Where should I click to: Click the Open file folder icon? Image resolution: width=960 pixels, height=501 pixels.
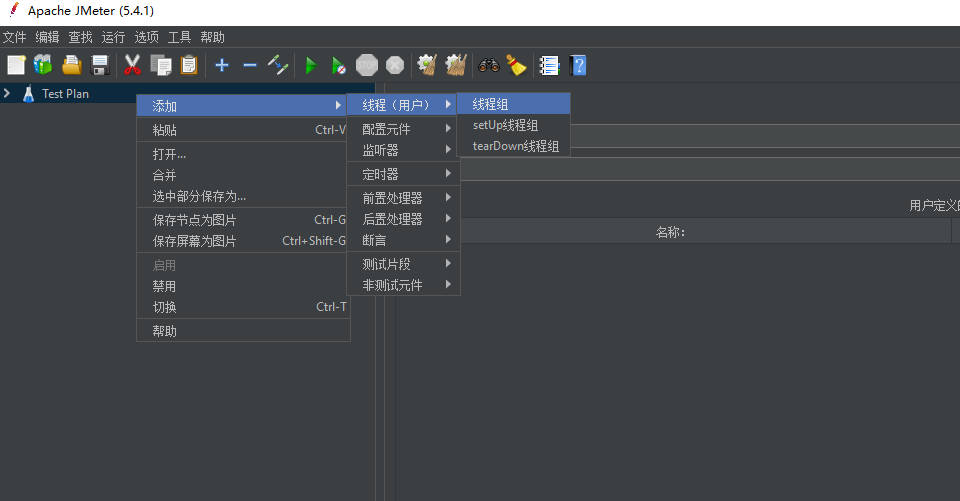pyautogui.click(x=72, y=65)
